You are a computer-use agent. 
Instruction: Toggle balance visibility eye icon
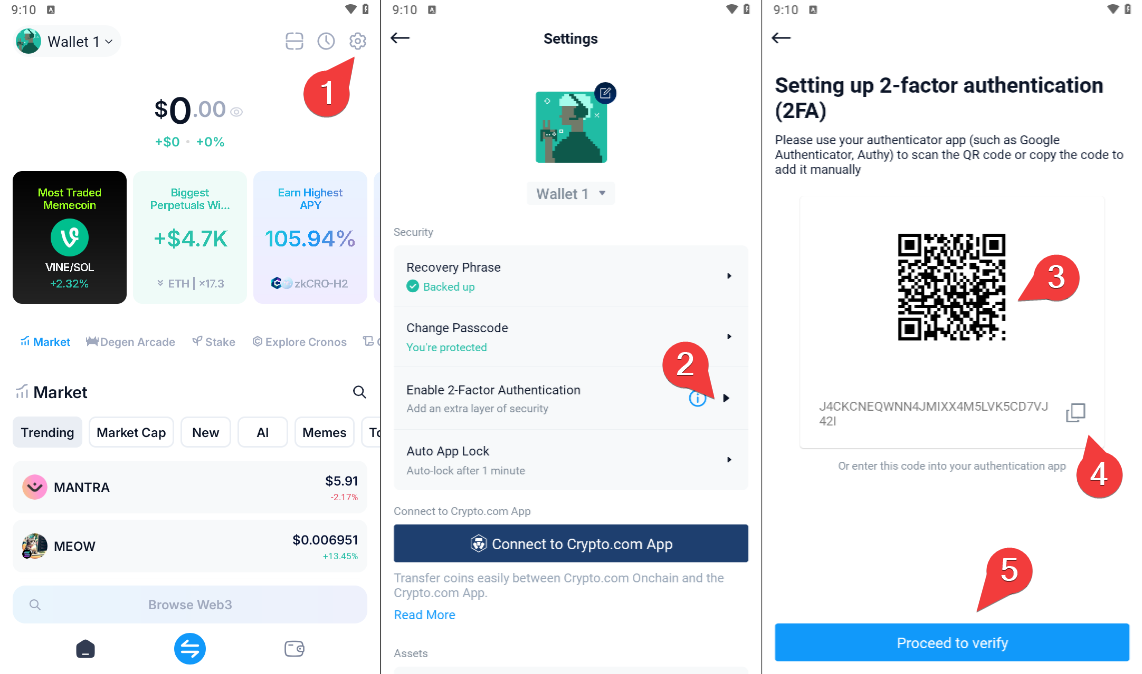(237, 111)
